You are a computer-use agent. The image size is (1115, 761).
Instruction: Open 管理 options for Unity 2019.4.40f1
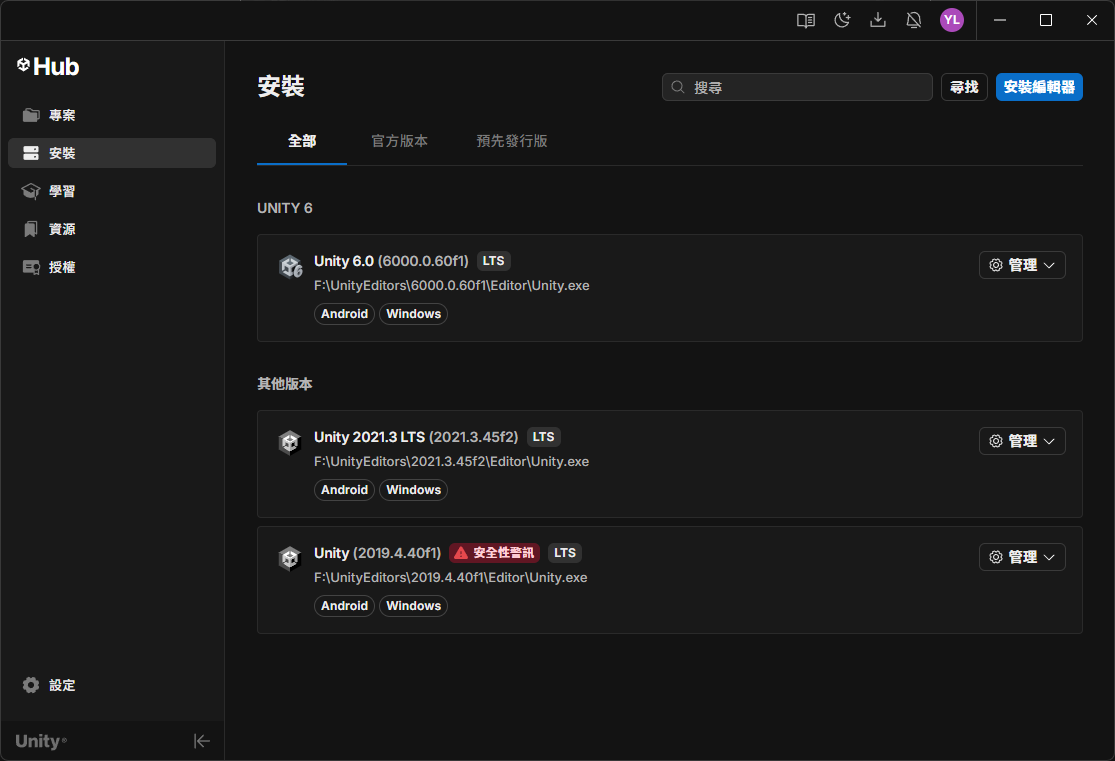[x=1021, y=557]
